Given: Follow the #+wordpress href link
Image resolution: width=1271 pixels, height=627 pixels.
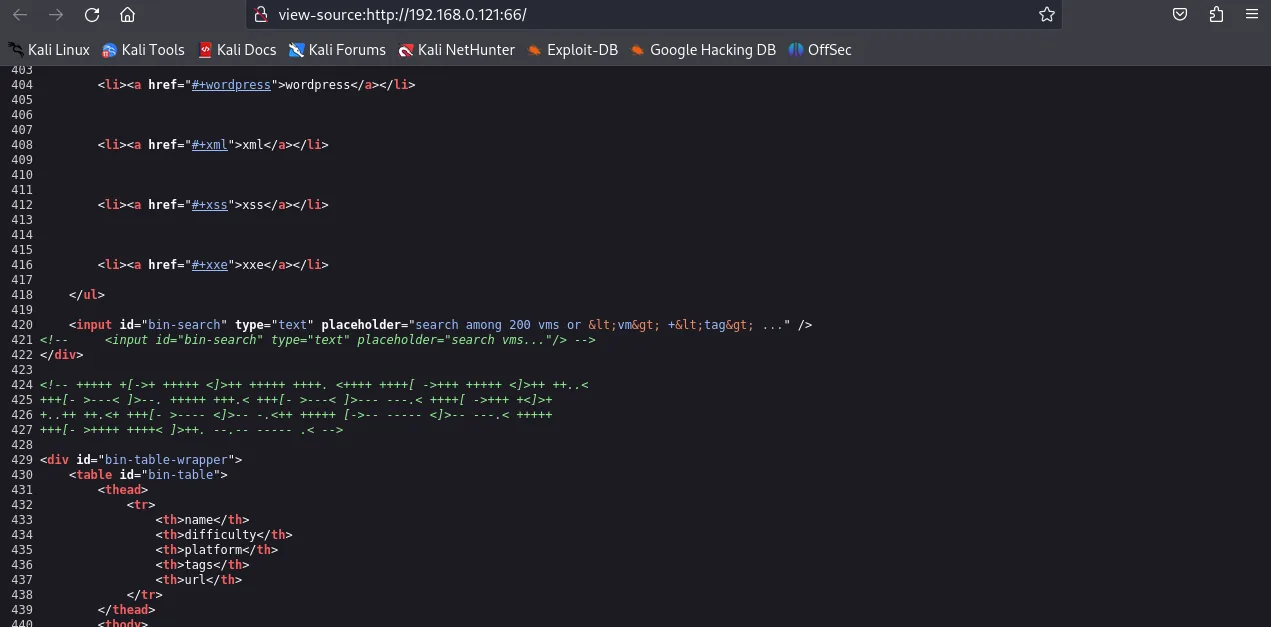Looking at the screenshot, I should coord(231,85).
